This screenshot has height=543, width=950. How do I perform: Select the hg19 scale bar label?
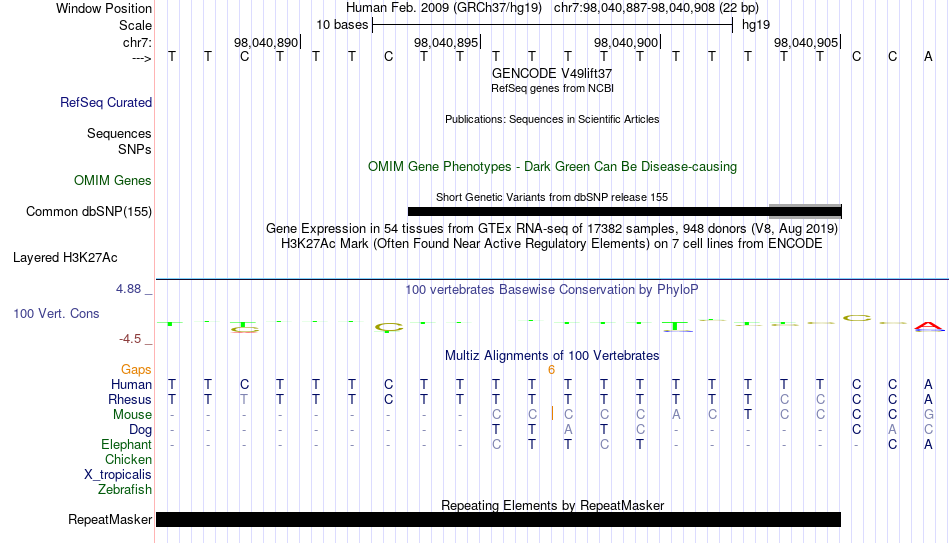point(756,25)
